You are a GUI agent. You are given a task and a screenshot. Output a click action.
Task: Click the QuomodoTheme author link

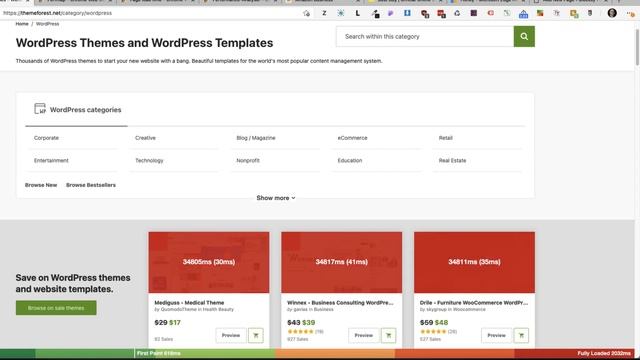point(178,309)
